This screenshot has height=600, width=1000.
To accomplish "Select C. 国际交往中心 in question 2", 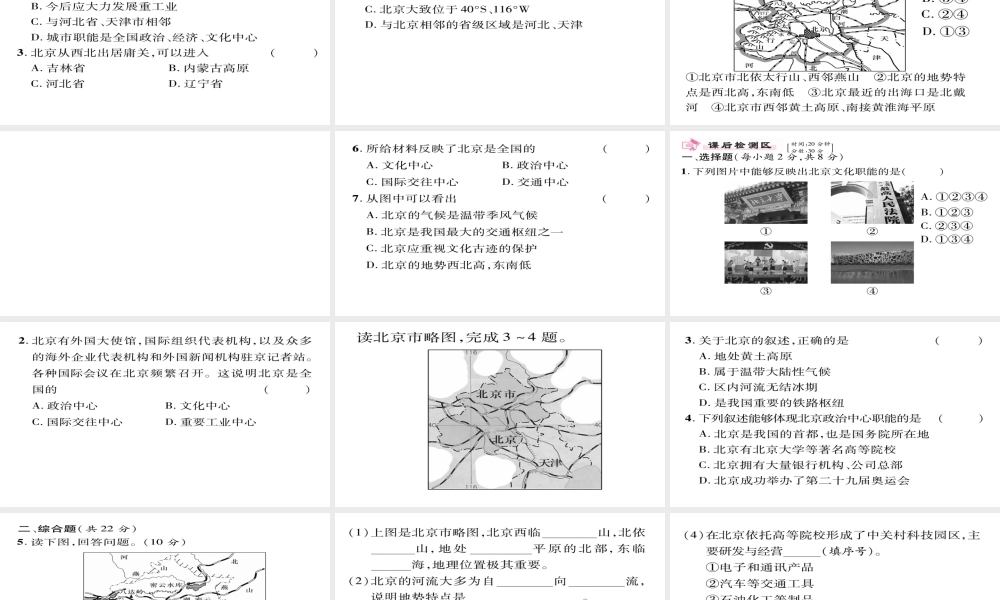I will click(77, 422).
